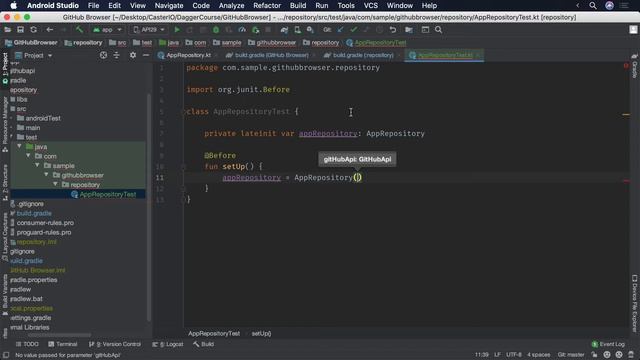The height and width of the screenshot is (360, 640).
Task: Toggle the tool window bars icon at bottom-left
Action: click(5, 356)
